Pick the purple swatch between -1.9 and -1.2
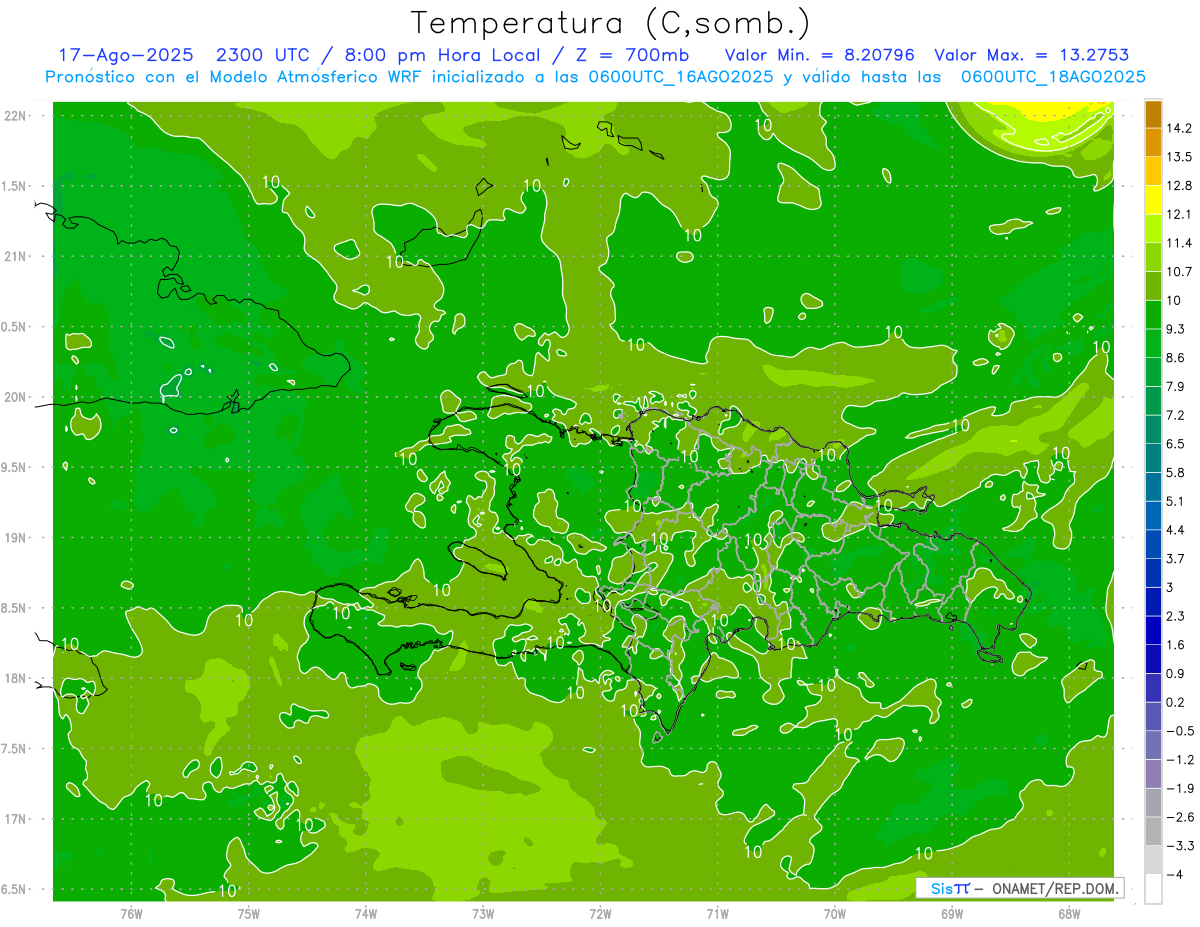 [1153, 774]
